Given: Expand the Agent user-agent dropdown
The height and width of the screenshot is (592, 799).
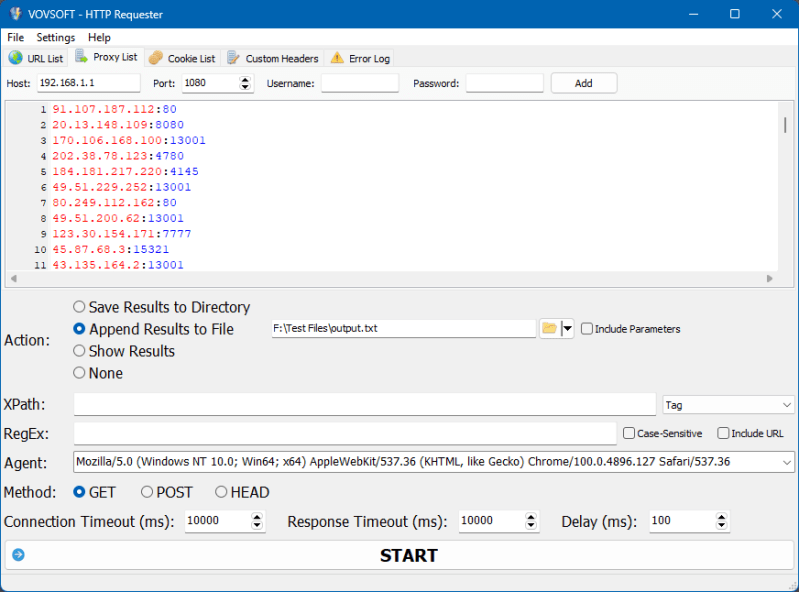Looking at the screenshot, I should [787, 462].
